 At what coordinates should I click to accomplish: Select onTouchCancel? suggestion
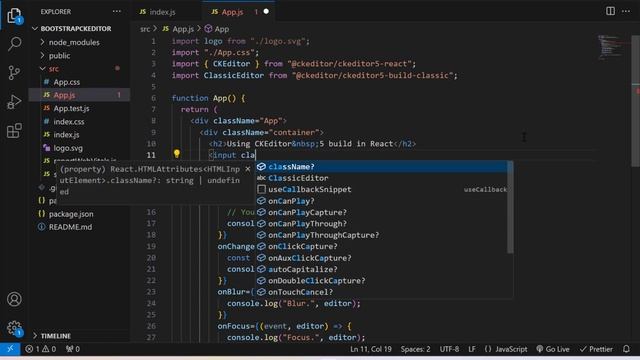click(381, 292)
